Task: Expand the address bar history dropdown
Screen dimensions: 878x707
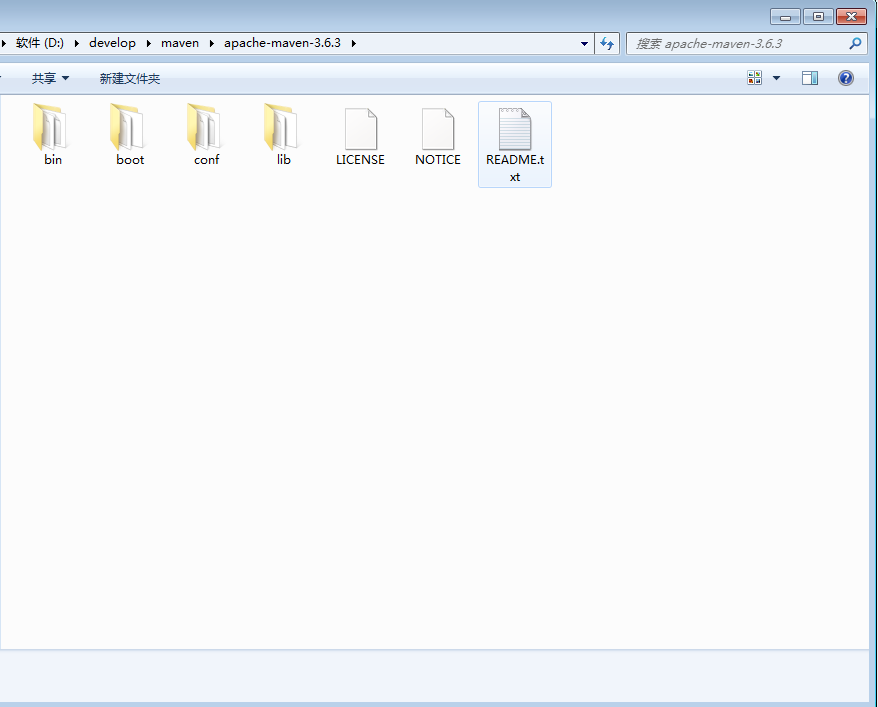Action: 584,43
